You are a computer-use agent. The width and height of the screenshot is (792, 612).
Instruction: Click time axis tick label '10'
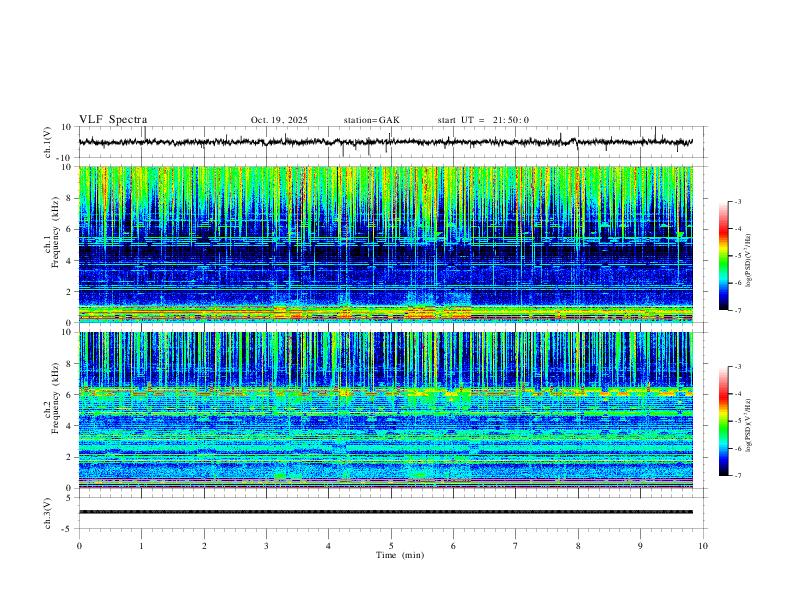tap(703, 546)
